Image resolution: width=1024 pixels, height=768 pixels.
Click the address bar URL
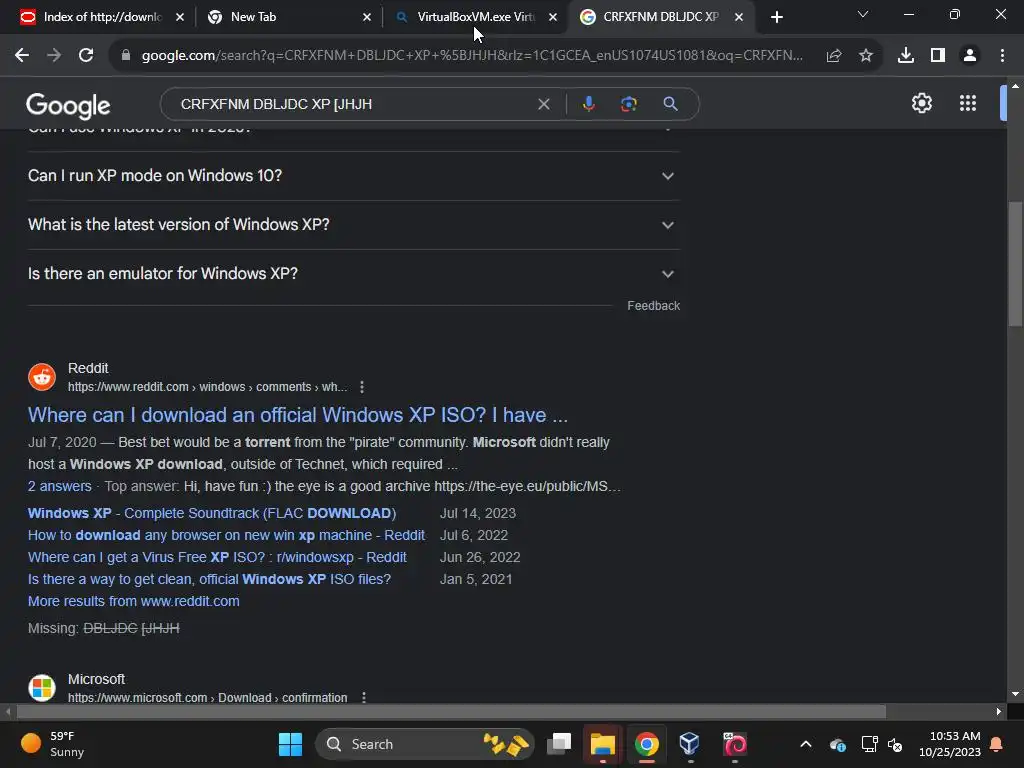point(472,56)
